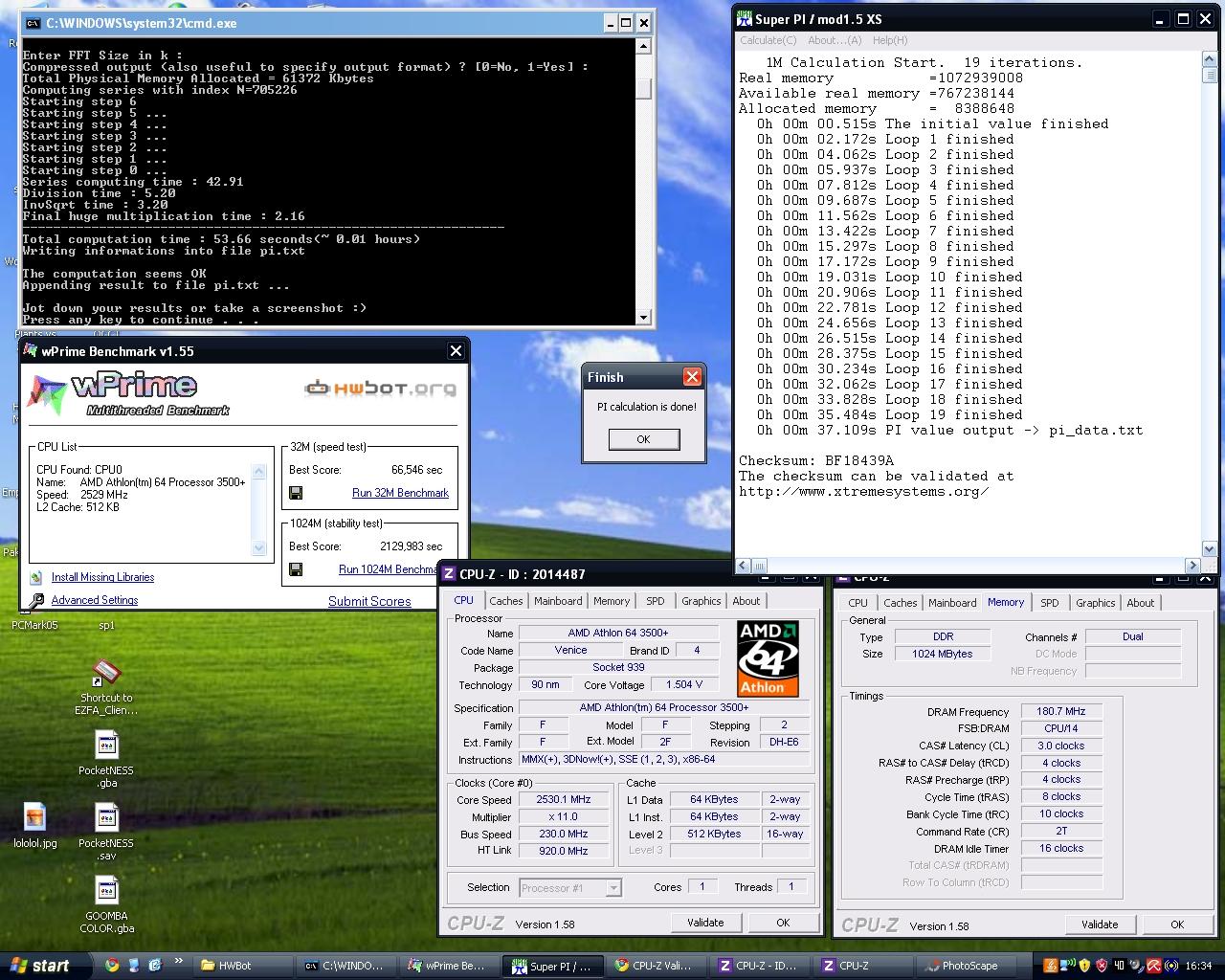The width and height of the screenshot is (1225, 980).
Task: Open the Processor #1 selection dropdown
Action: pyautogui.click(x=570, y=888)
